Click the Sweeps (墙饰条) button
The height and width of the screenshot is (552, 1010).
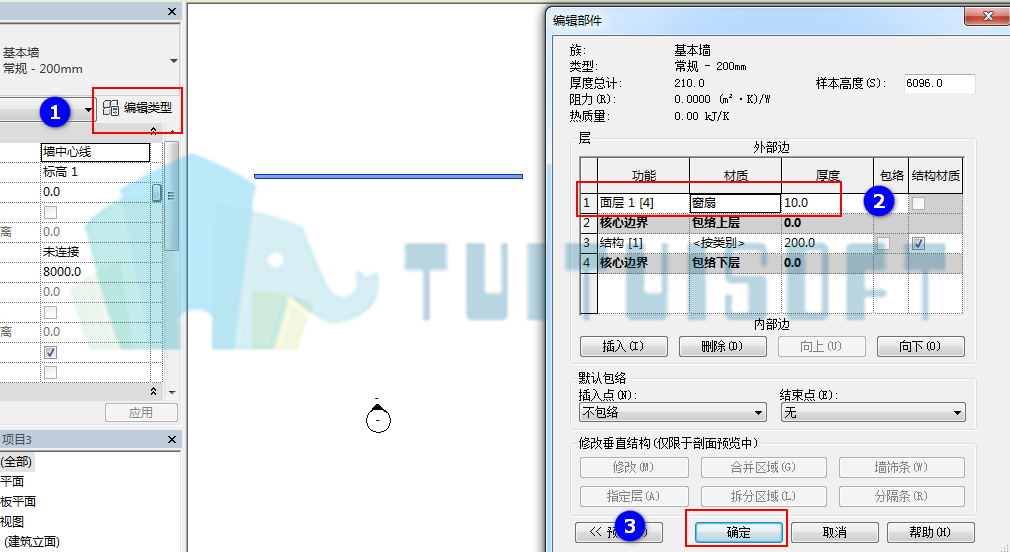click(x=901, y=467)
